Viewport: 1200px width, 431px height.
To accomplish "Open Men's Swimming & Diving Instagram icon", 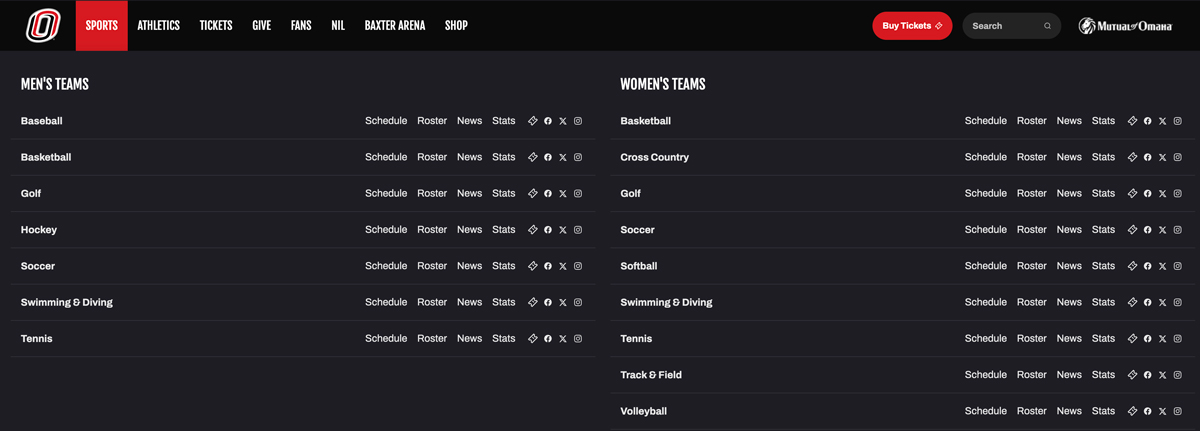I will coord(578,302).
